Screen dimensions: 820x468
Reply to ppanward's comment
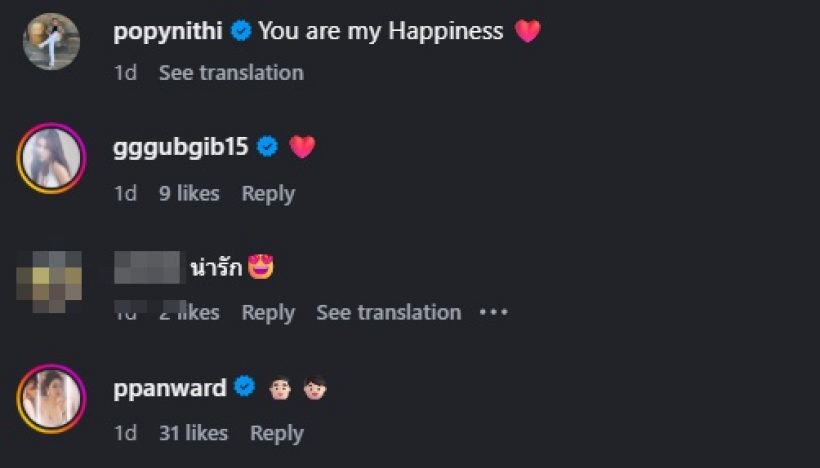tap(276, 433)
